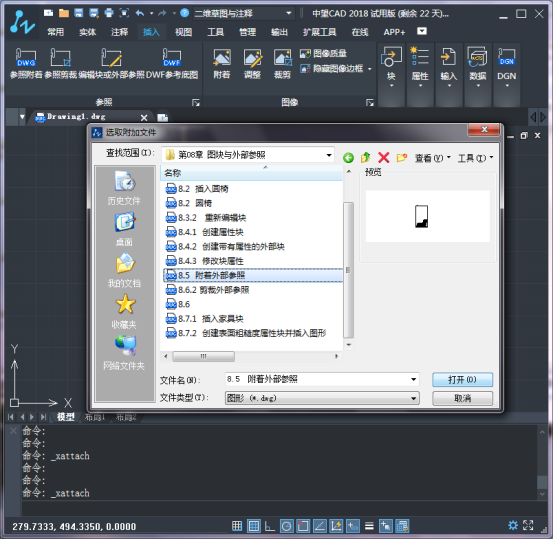
Task: Open the workspace selector dropdown
Action: [289, 13]
